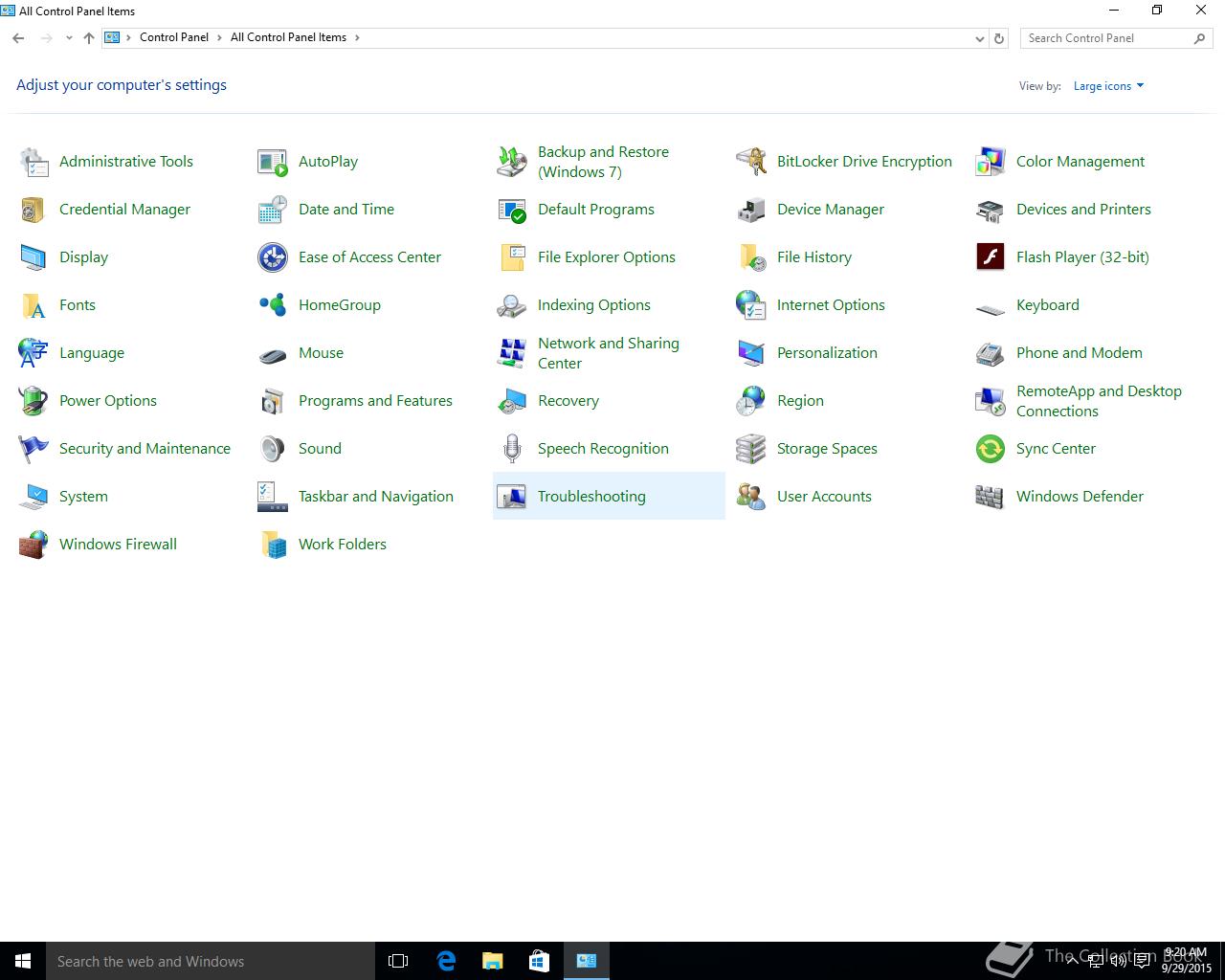Screen dimensions: 1225x980
Task: Open the Network and Sharing Center icon
Action: click(x=512, y=353)
